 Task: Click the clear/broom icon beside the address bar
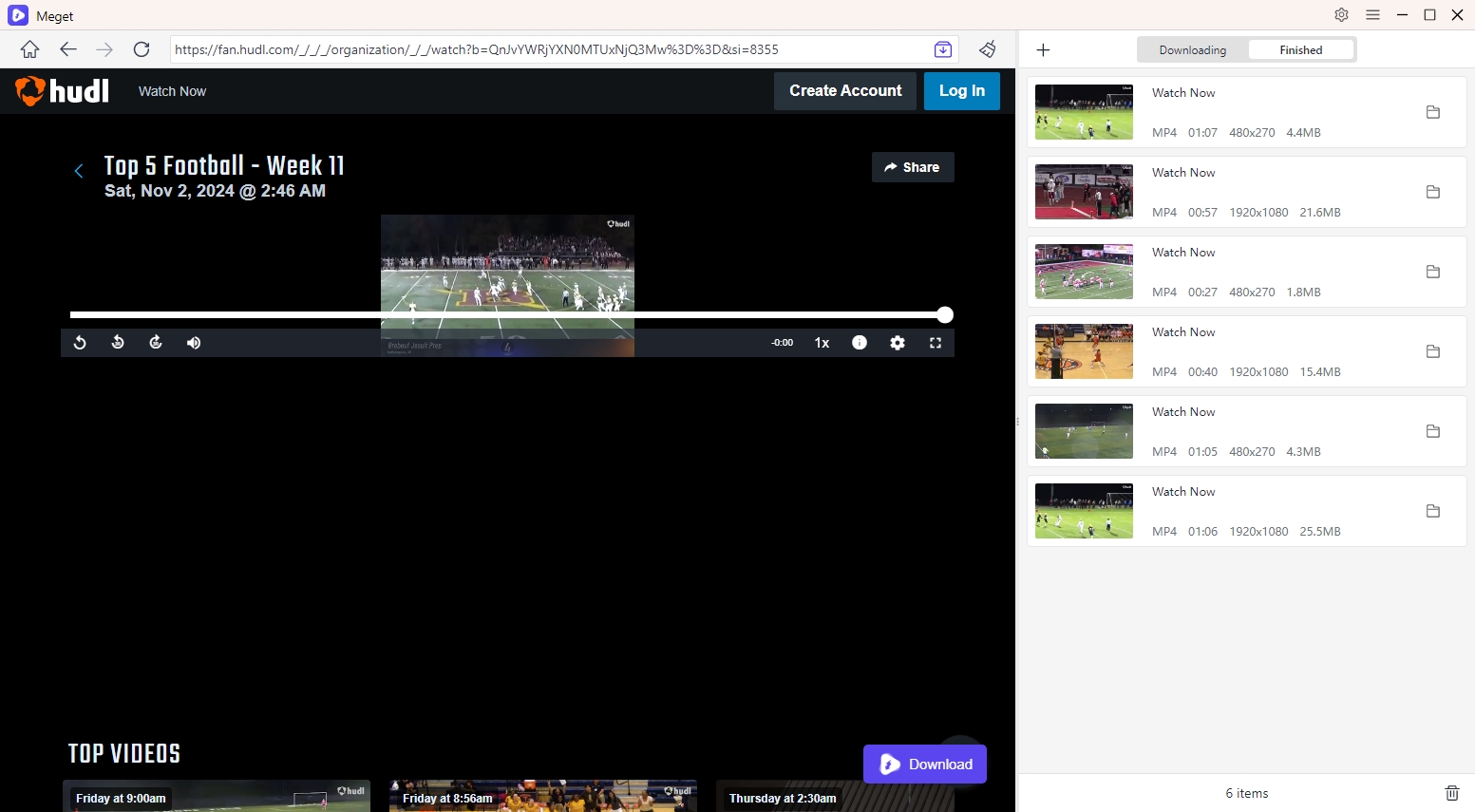tap(988, 49)
